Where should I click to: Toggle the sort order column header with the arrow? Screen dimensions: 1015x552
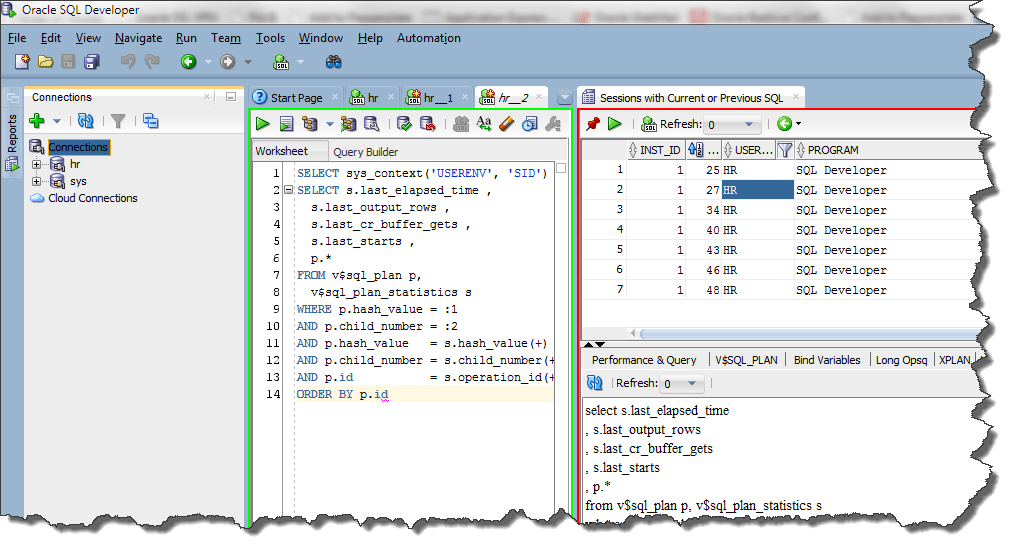tap(703, 150)
